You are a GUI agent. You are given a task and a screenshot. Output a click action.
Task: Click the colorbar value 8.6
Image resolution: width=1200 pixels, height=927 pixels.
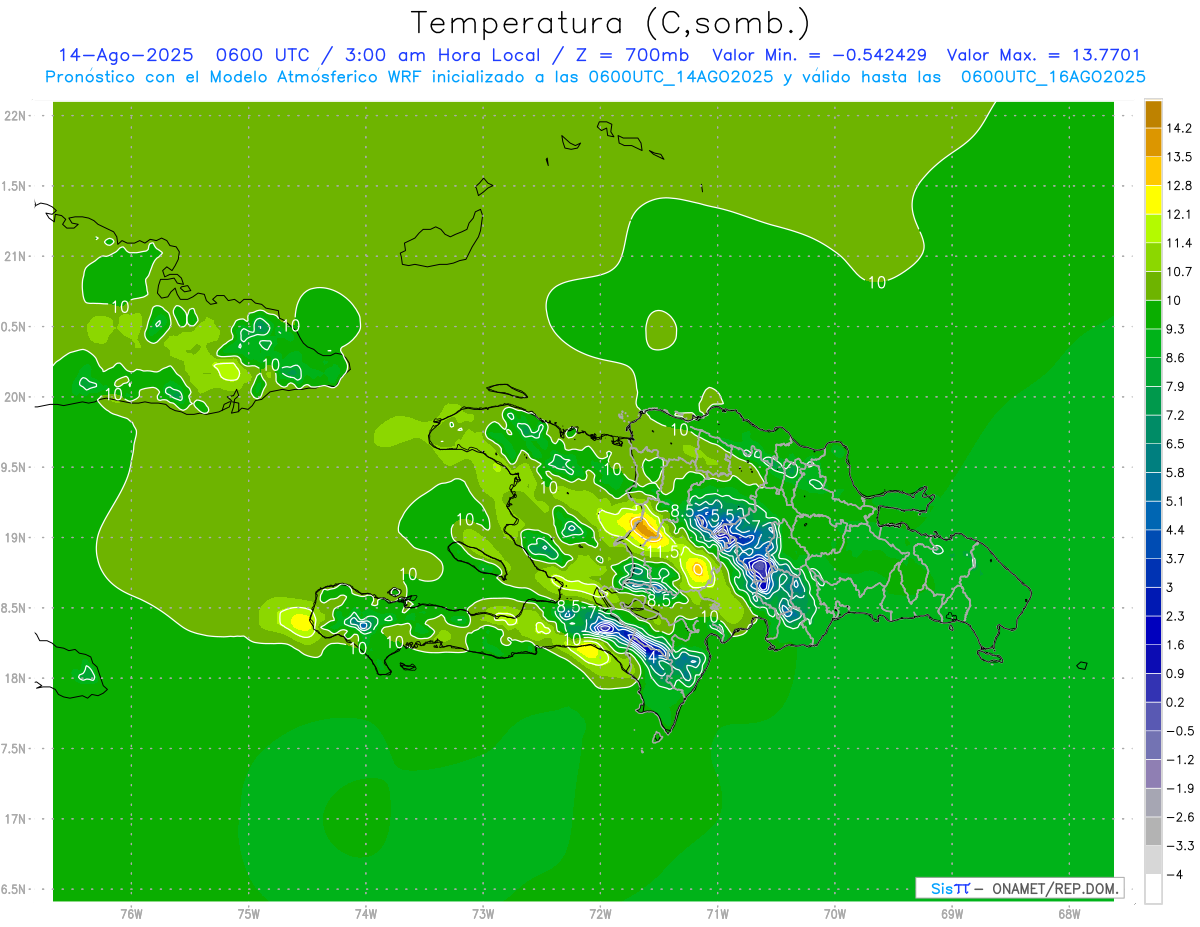point(1176,357)
